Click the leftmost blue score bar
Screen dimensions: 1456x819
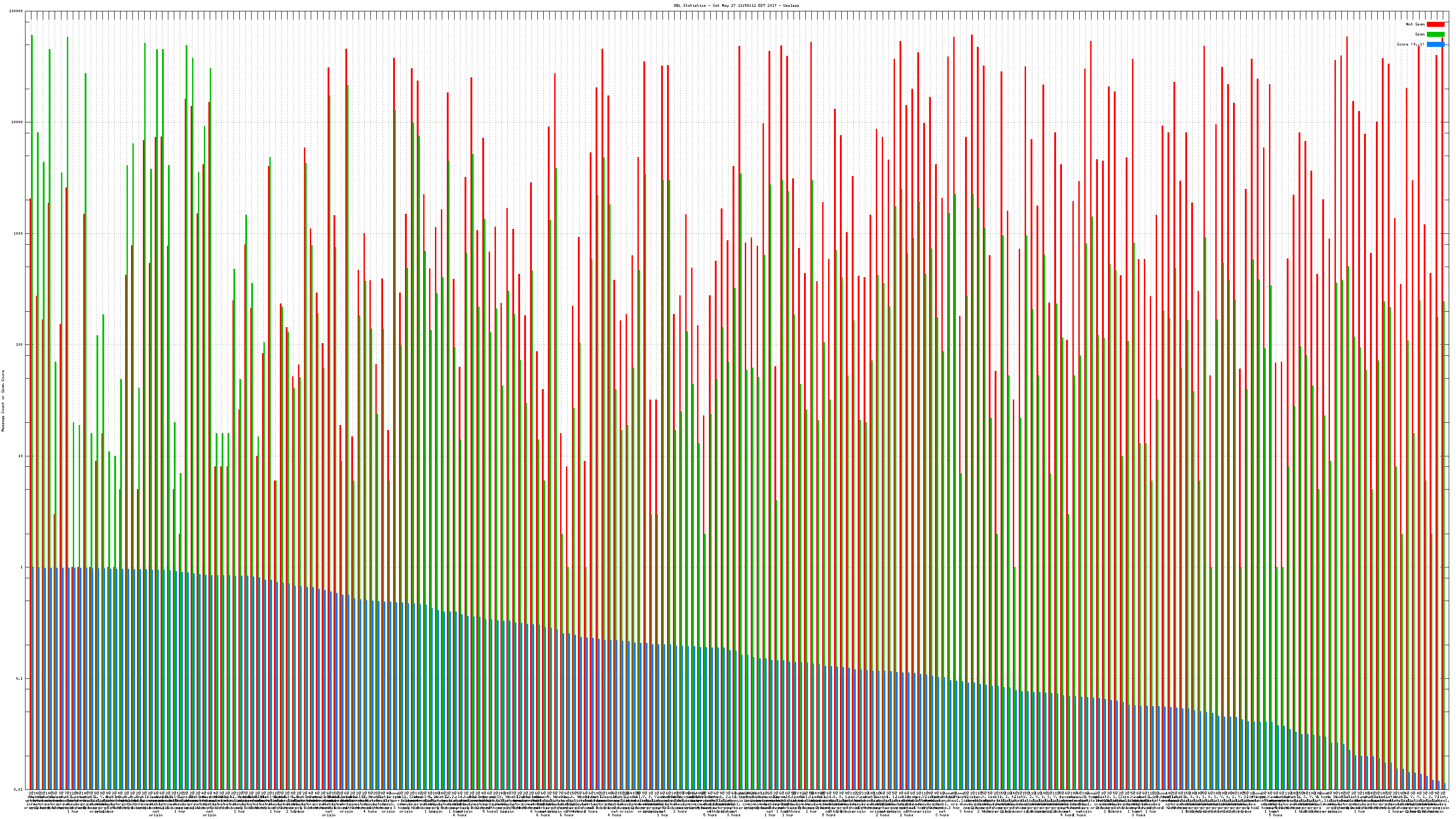point(33,678)
